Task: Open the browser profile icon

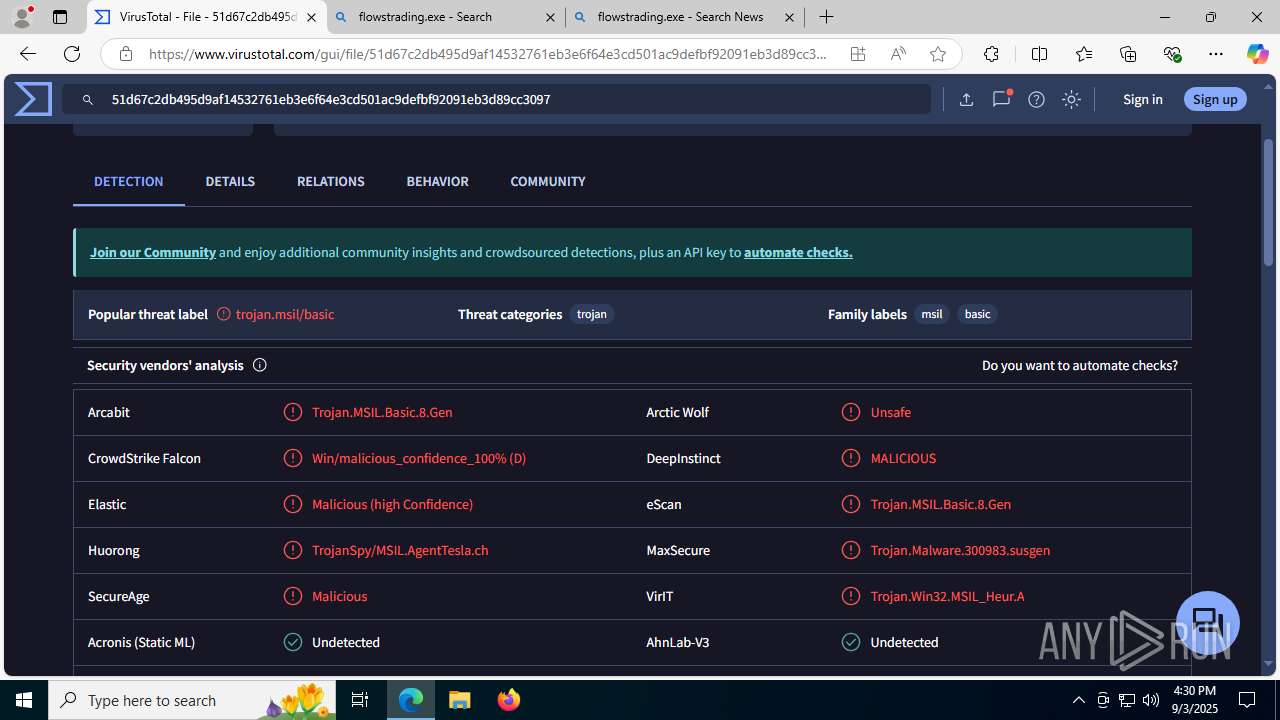Action: tap(22, 17)
